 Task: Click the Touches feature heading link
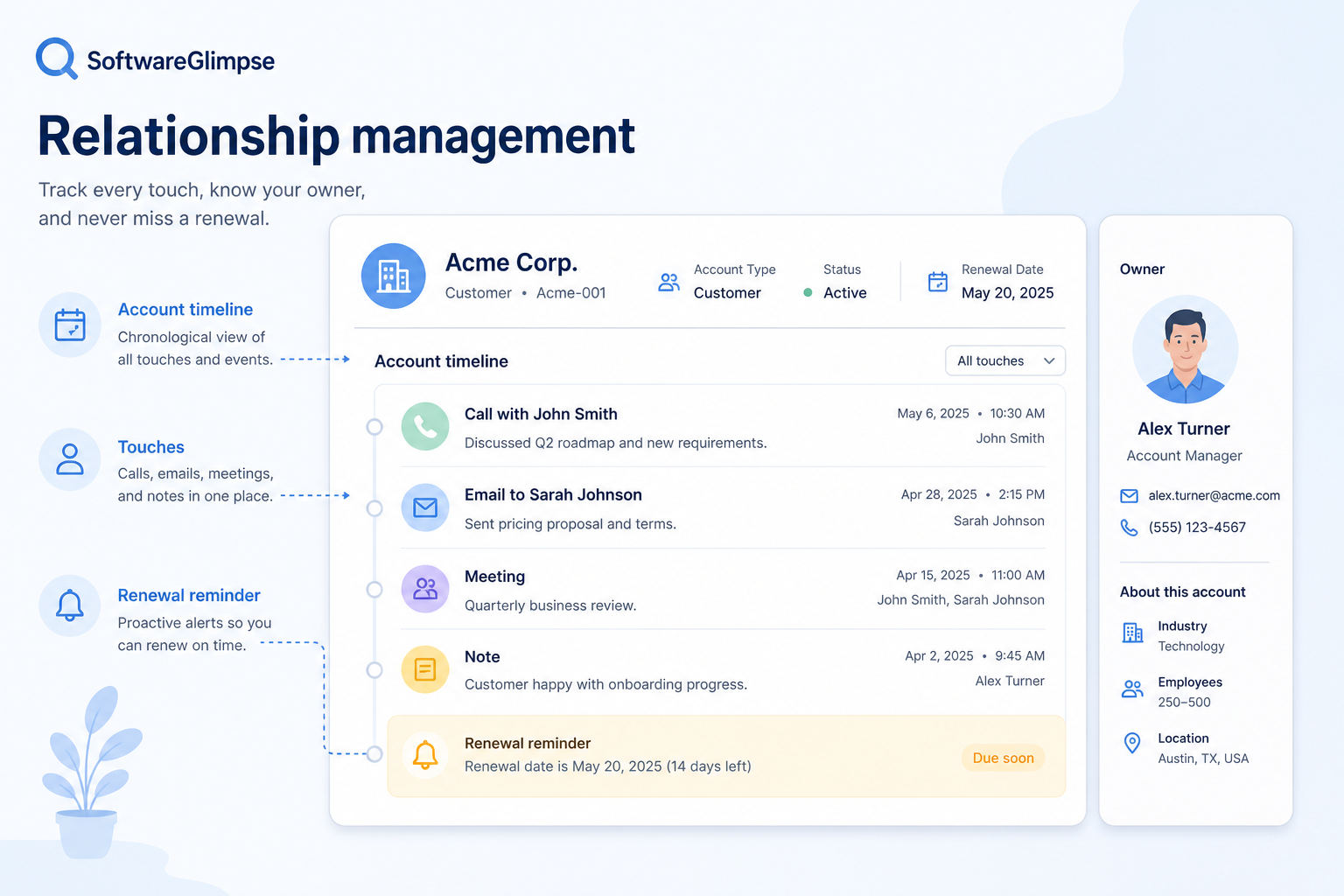[151, 447]
